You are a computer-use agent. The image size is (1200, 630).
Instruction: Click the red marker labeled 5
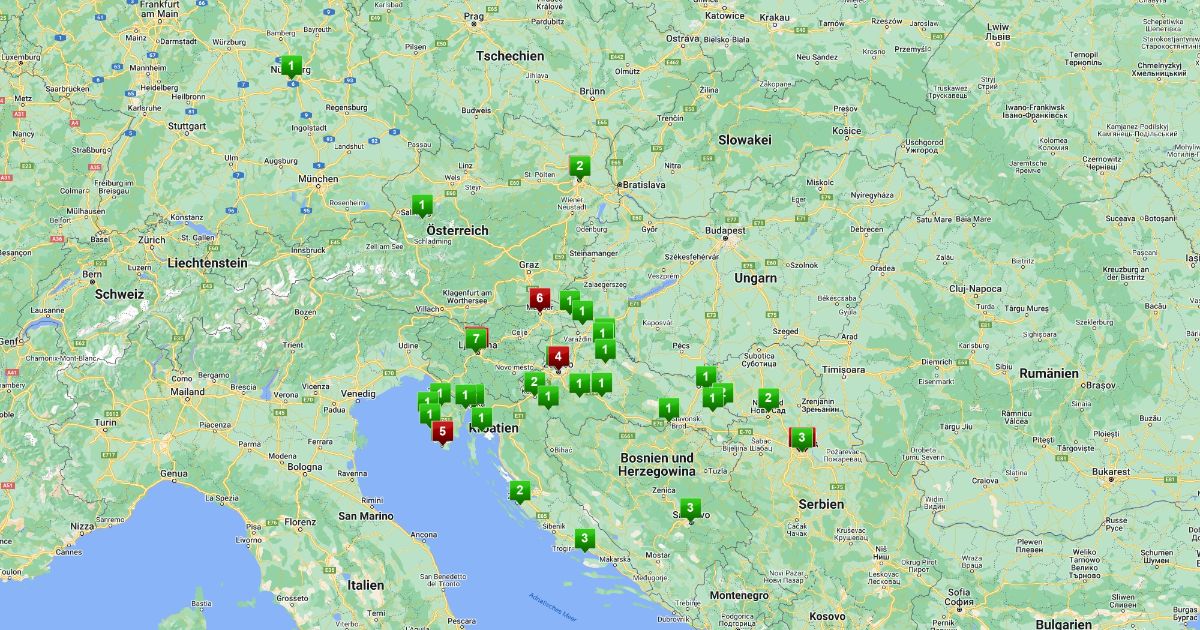[x=442, y=430]
